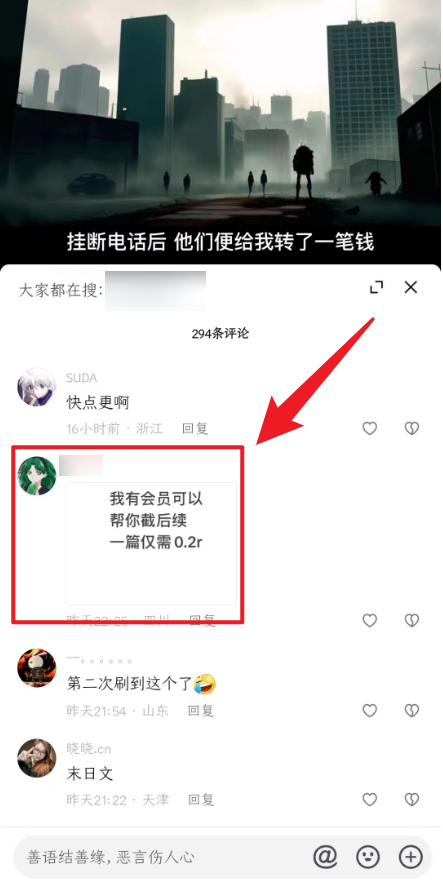The height and width of the screenshot is (884, 443).
Task: Dislike the 第二次刷到这个了 comment
Action: click(412, 710)
